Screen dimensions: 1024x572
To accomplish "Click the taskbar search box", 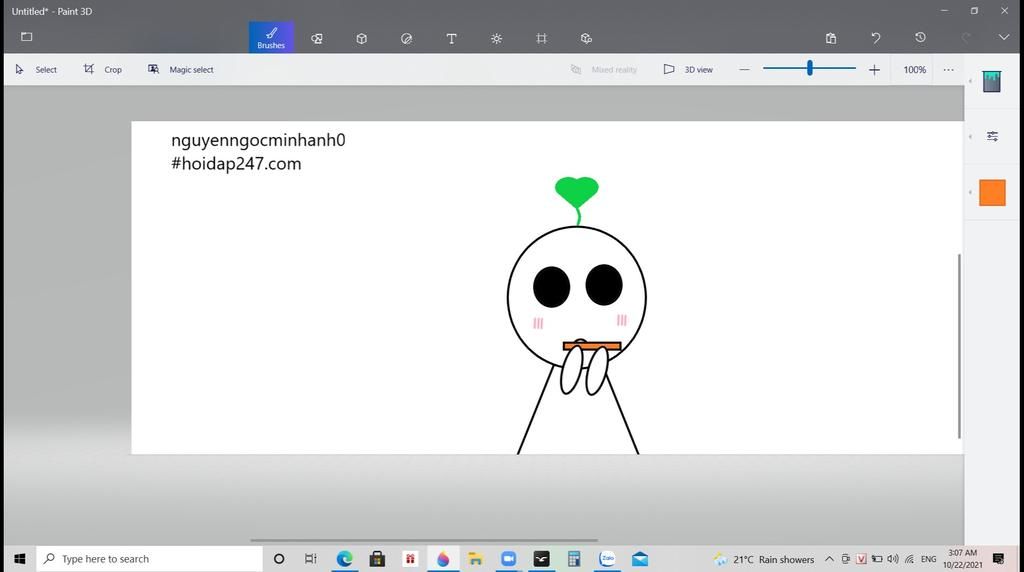I will (150, 559).
